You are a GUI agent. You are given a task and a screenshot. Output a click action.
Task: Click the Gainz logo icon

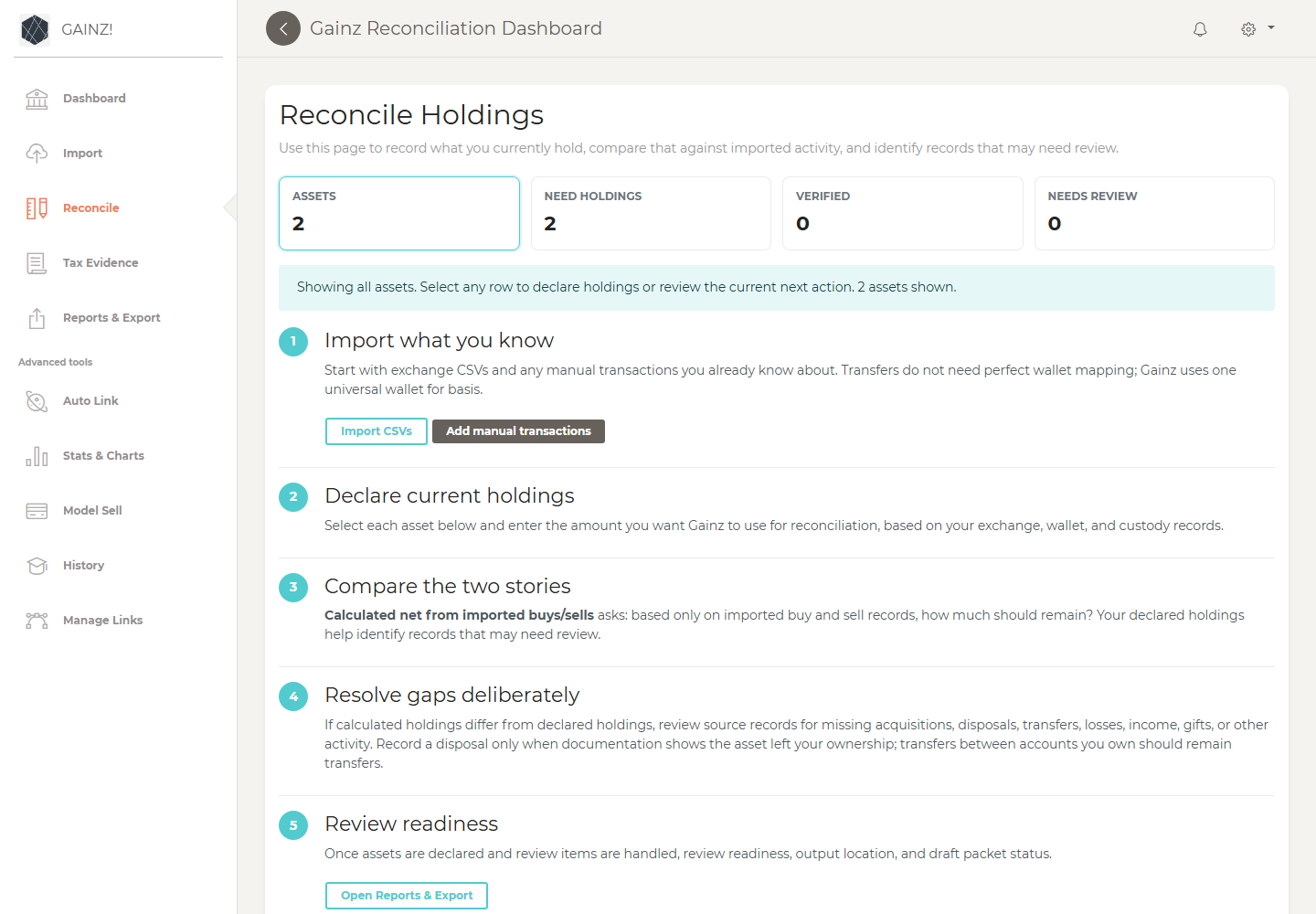35,29
